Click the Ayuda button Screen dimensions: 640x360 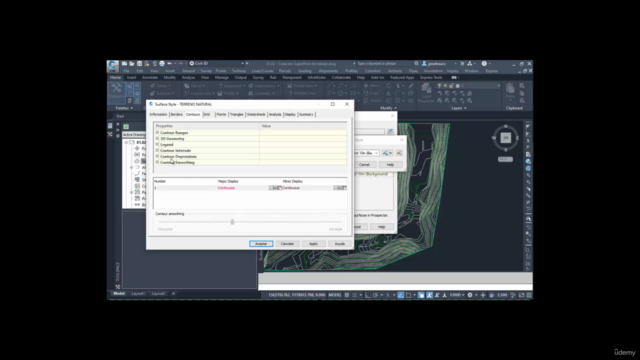tap(340, 244)
